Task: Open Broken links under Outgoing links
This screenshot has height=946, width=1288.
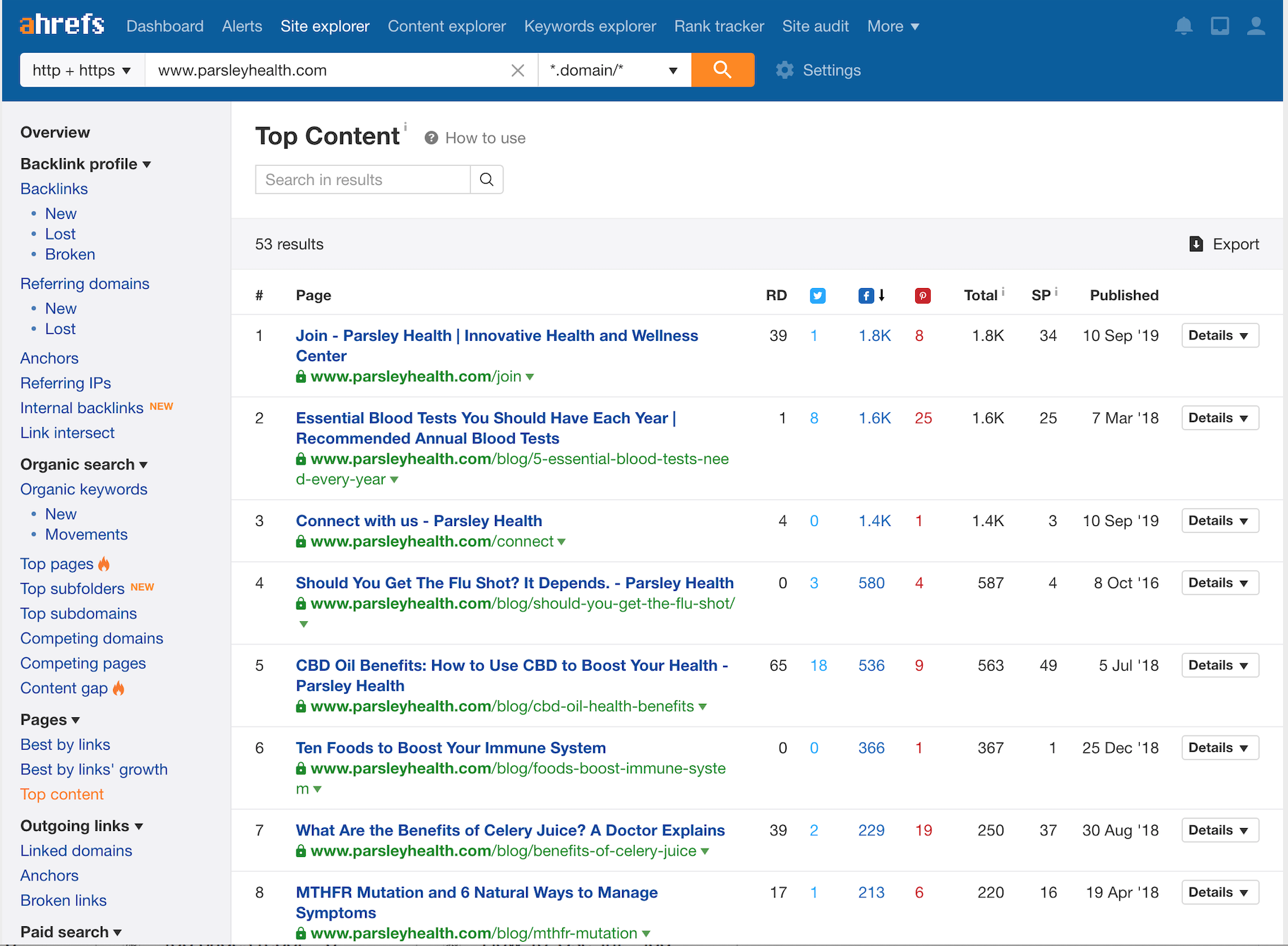Action: pyautogui.click(x=64, y=901)
